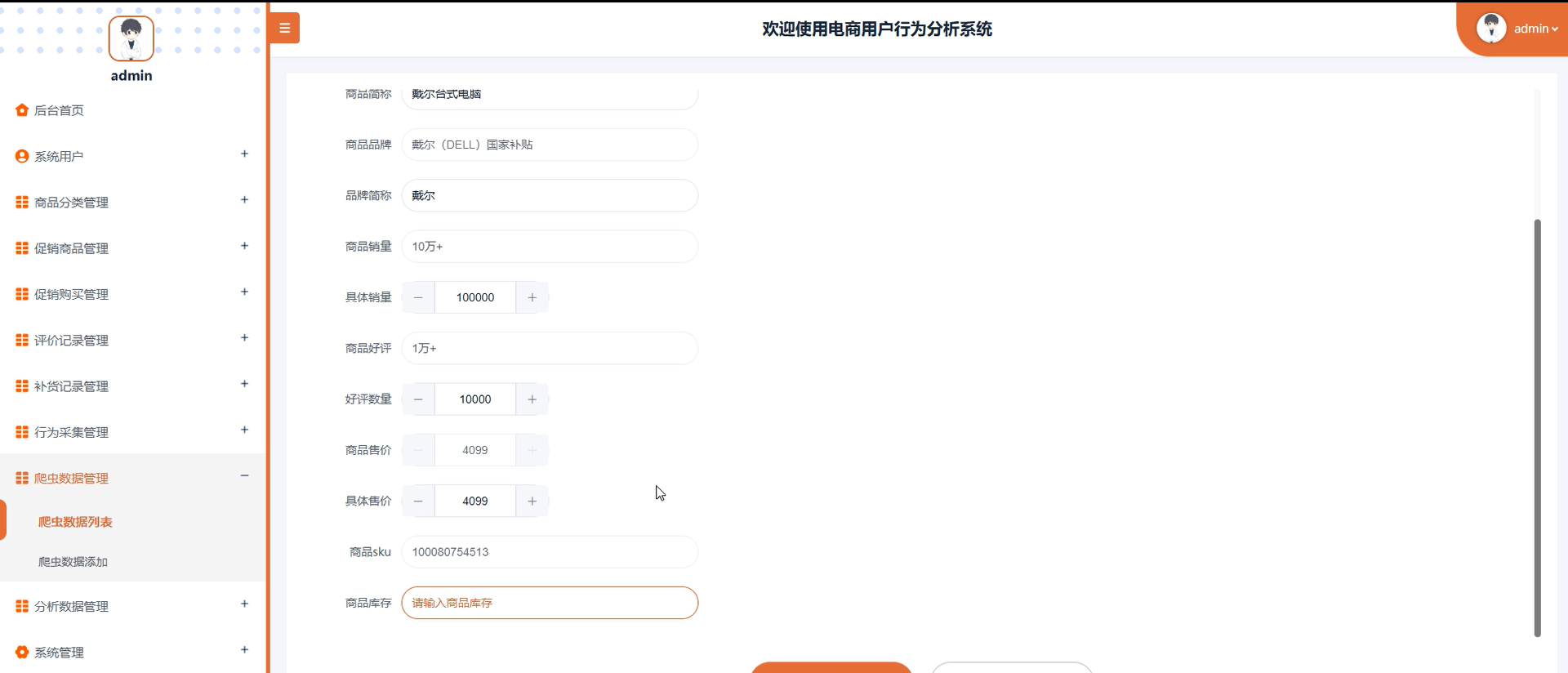Click the disabled minus button of 商品售价
The image size is (1568, 673).
[x=418, y=450]
